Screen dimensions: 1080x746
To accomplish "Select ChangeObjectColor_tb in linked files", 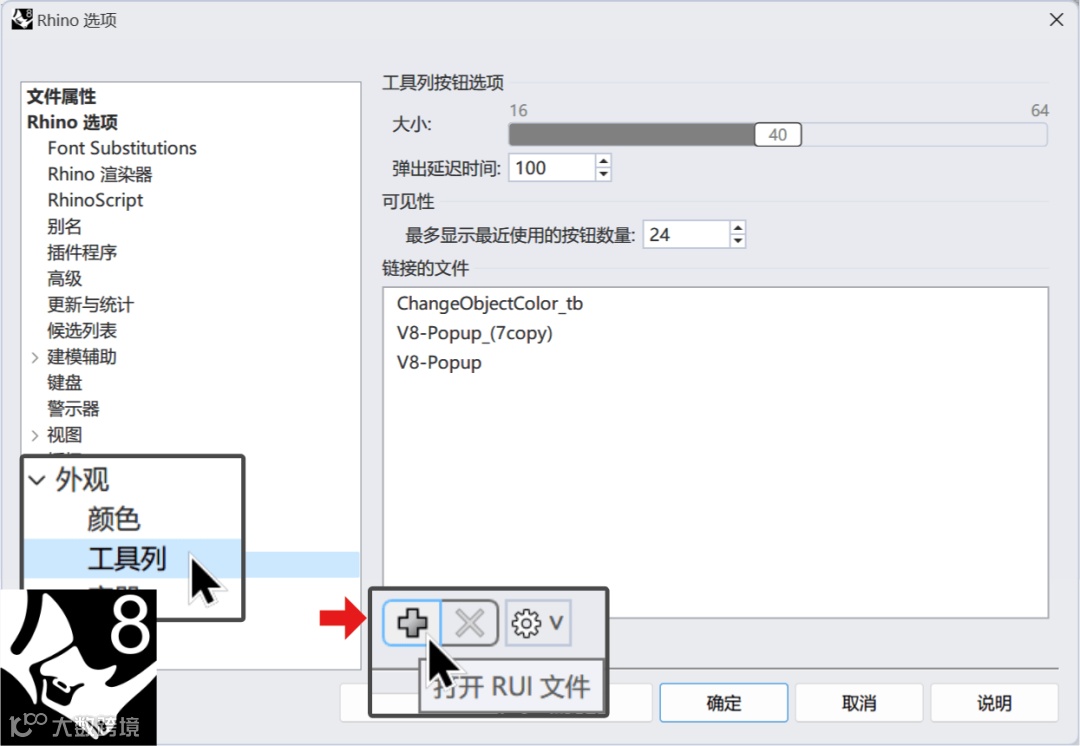I will [490, 303].
